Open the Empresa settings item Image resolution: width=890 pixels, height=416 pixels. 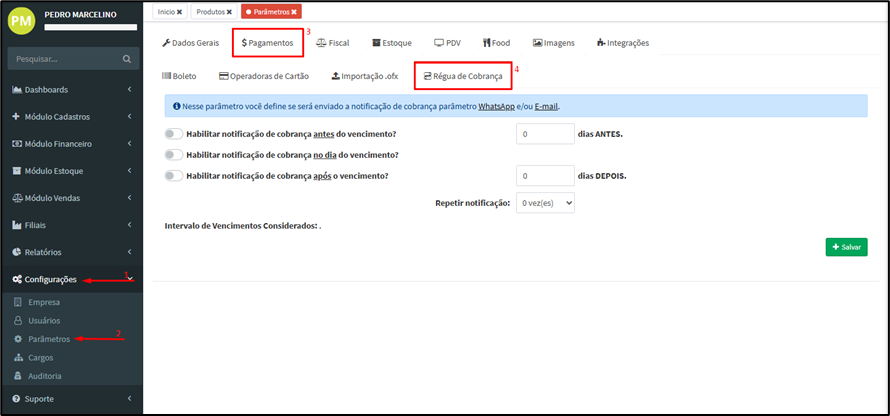point(44,302)
